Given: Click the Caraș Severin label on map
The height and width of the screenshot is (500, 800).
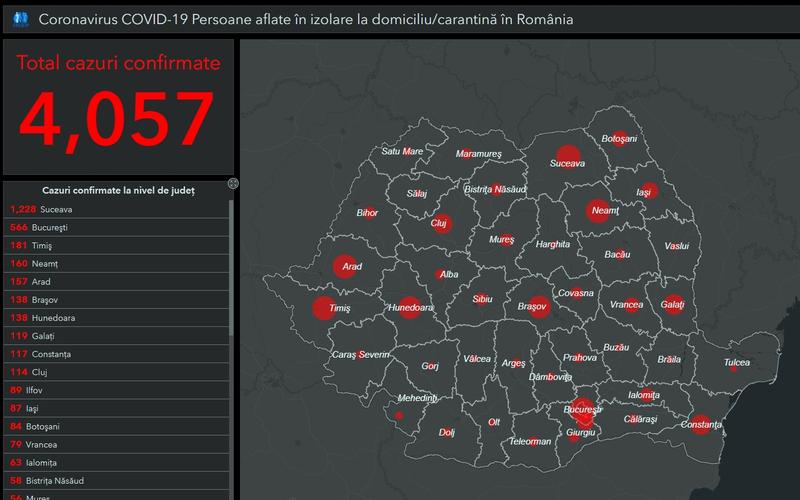Looking at the screenshot, I should point(361,355).
